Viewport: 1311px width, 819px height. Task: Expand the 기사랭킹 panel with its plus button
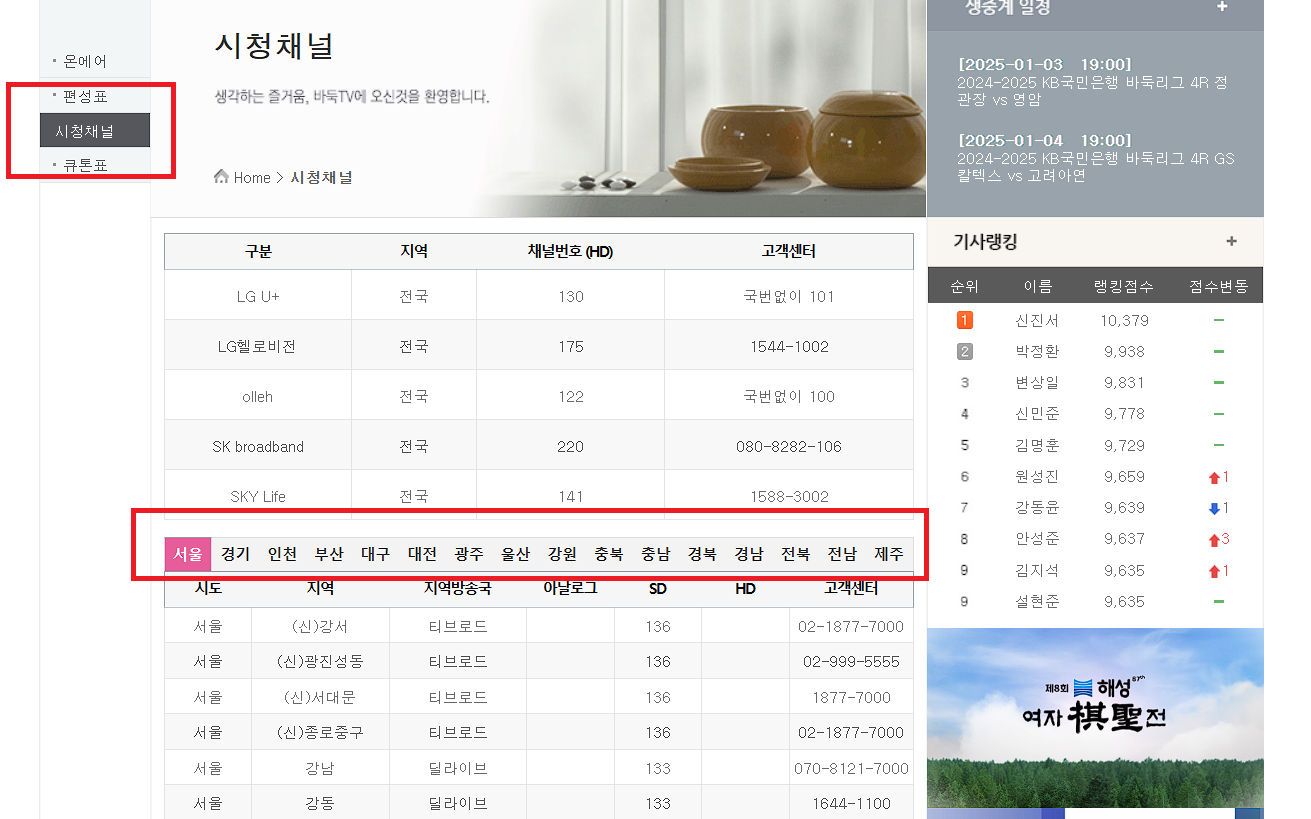[x=1232, y=242]
